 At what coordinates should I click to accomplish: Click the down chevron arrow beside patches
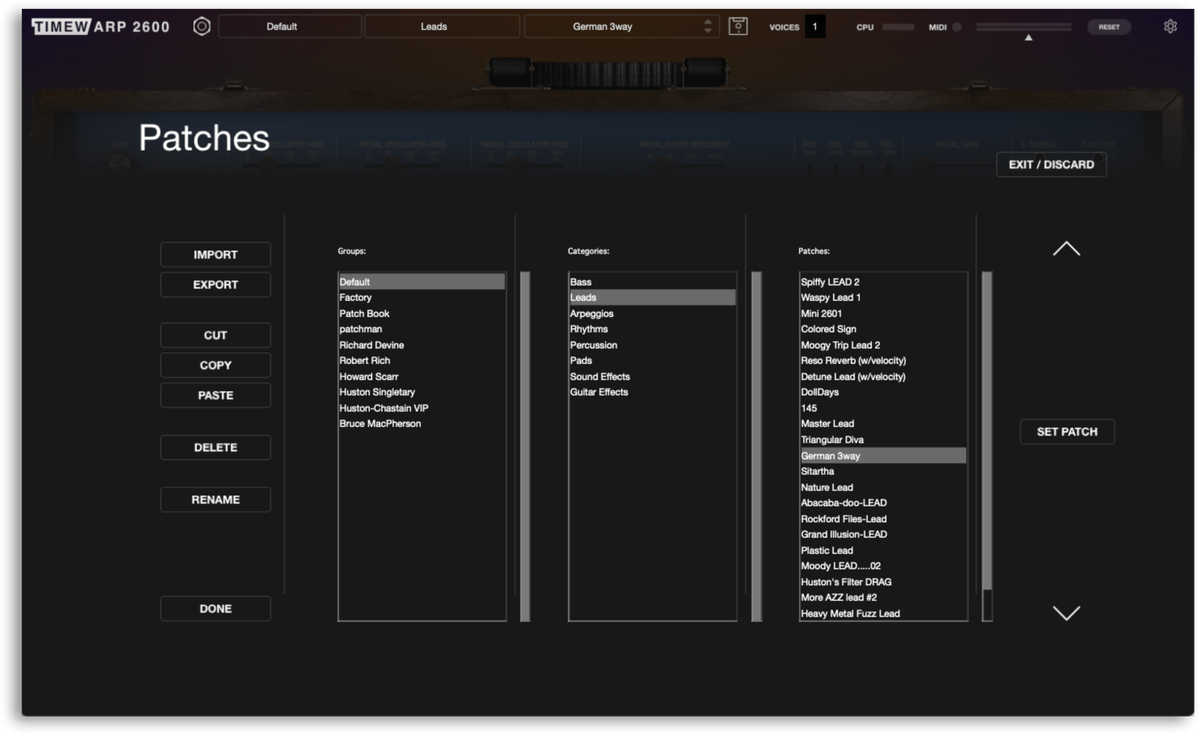click(1066, 613)
